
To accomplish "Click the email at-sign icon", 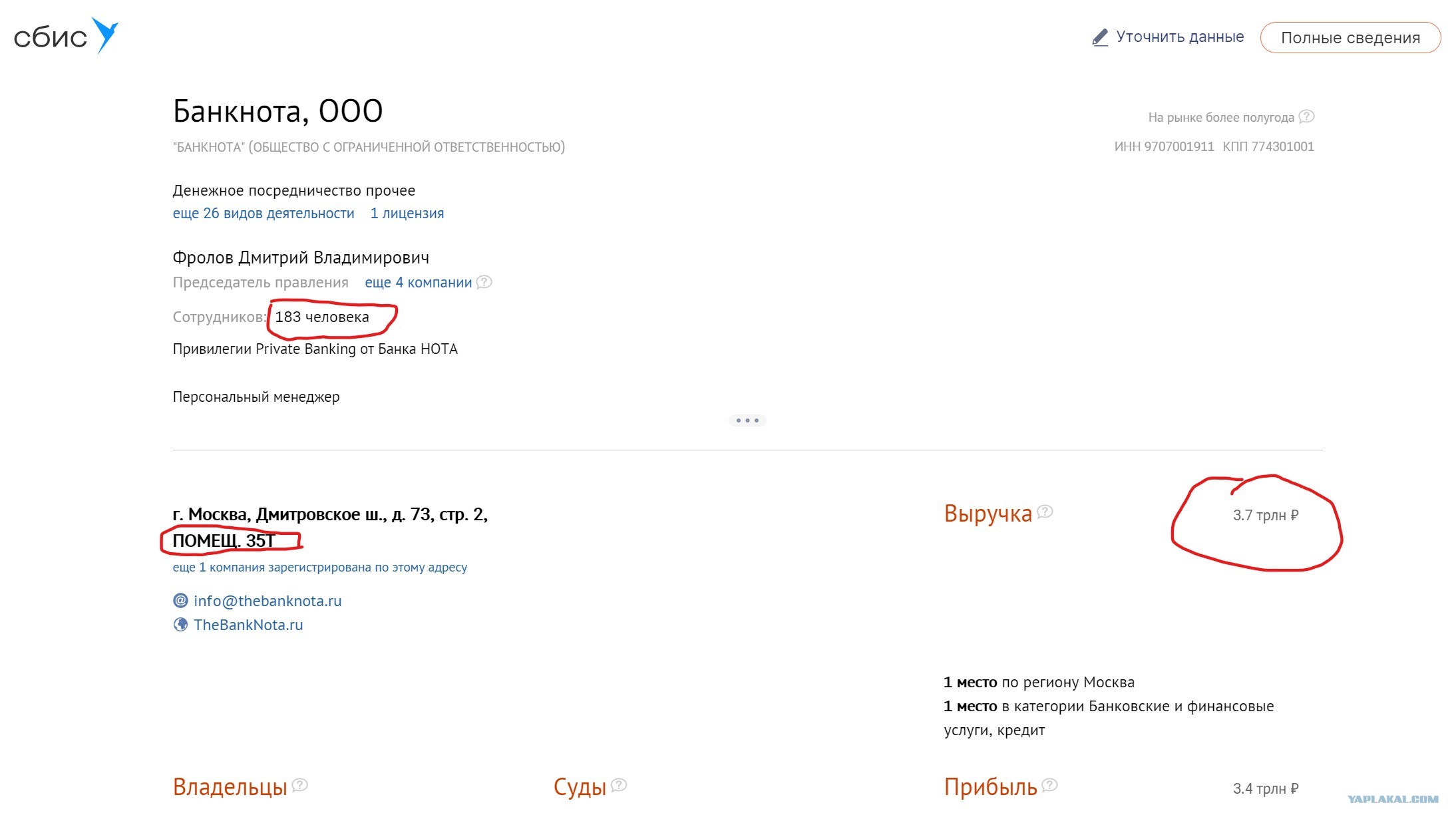I will (180, 600).
